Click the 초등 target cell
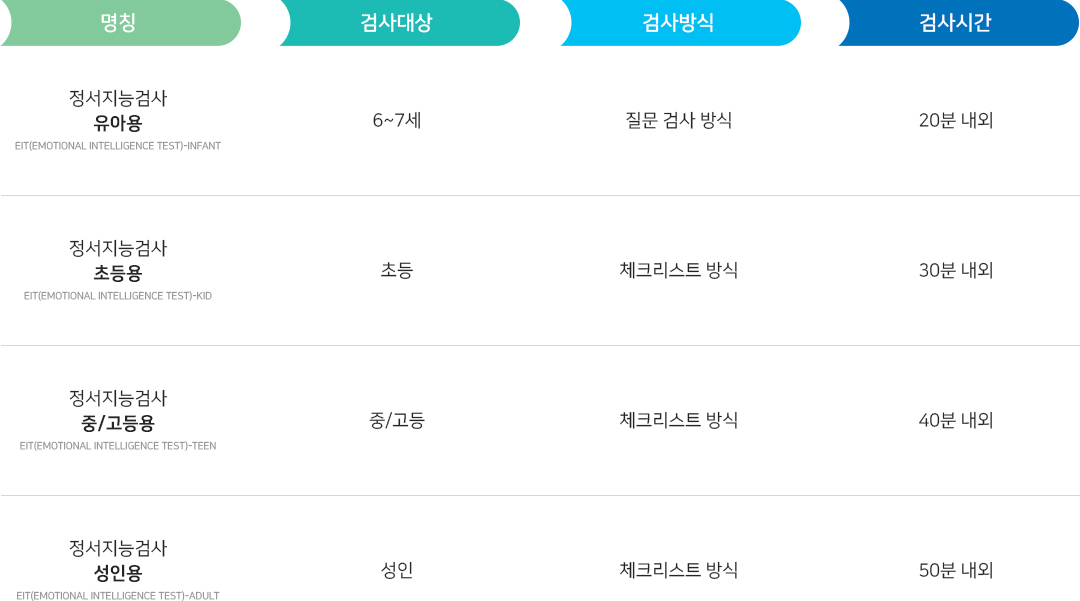Viewport: 1080px width, 601px height. pyautogui.click(x=397, y=271)
